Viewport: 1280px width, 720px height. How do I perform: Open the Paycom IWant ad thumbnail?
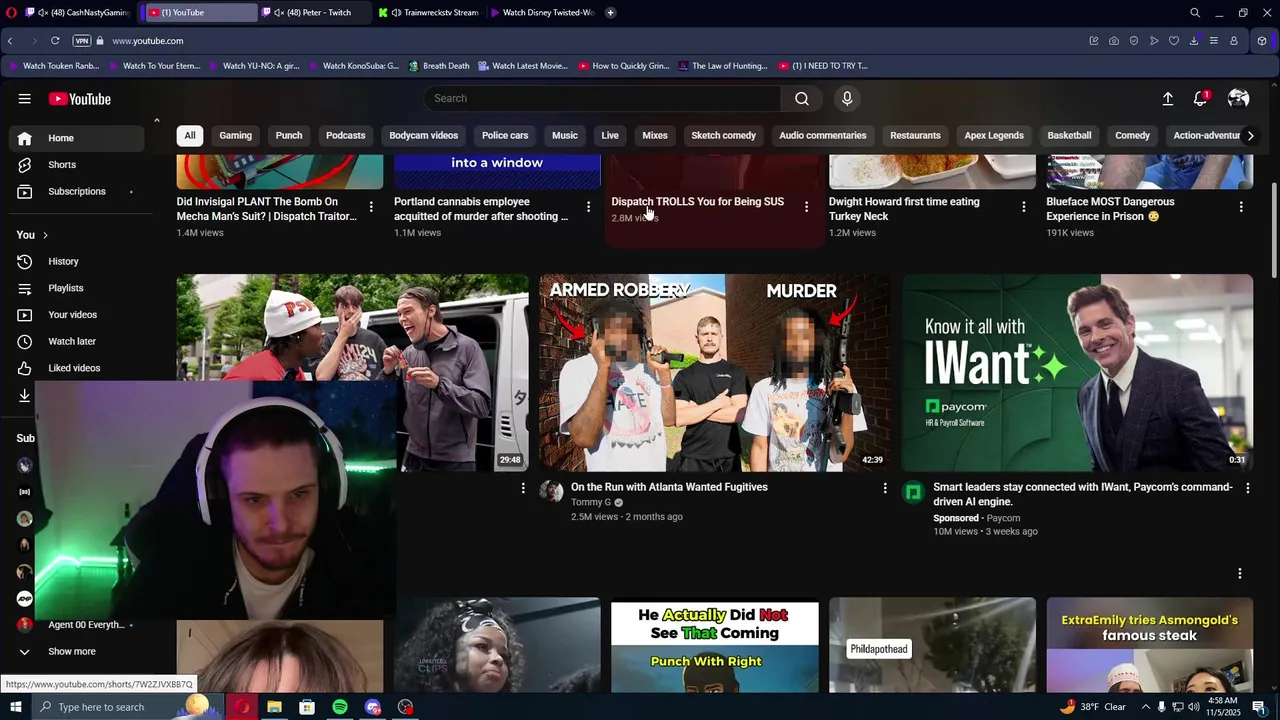point(1077,373)
